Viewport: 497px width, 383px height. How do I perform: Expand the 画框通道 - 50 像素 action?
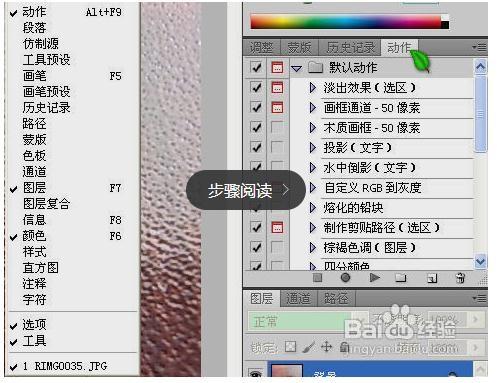click(313, 108)
